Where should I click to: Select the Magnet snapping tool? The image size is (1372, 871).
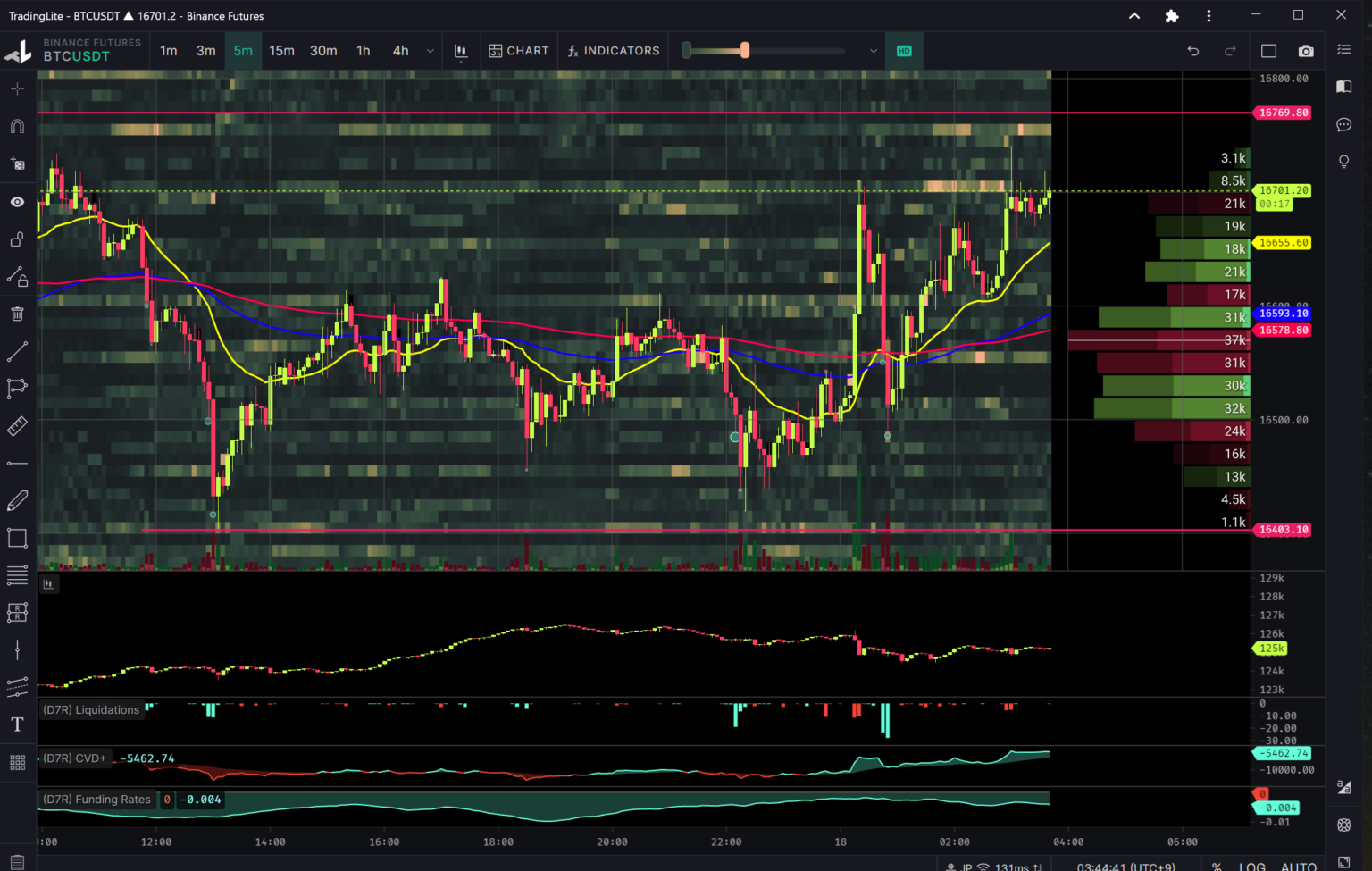click(17, 126)
